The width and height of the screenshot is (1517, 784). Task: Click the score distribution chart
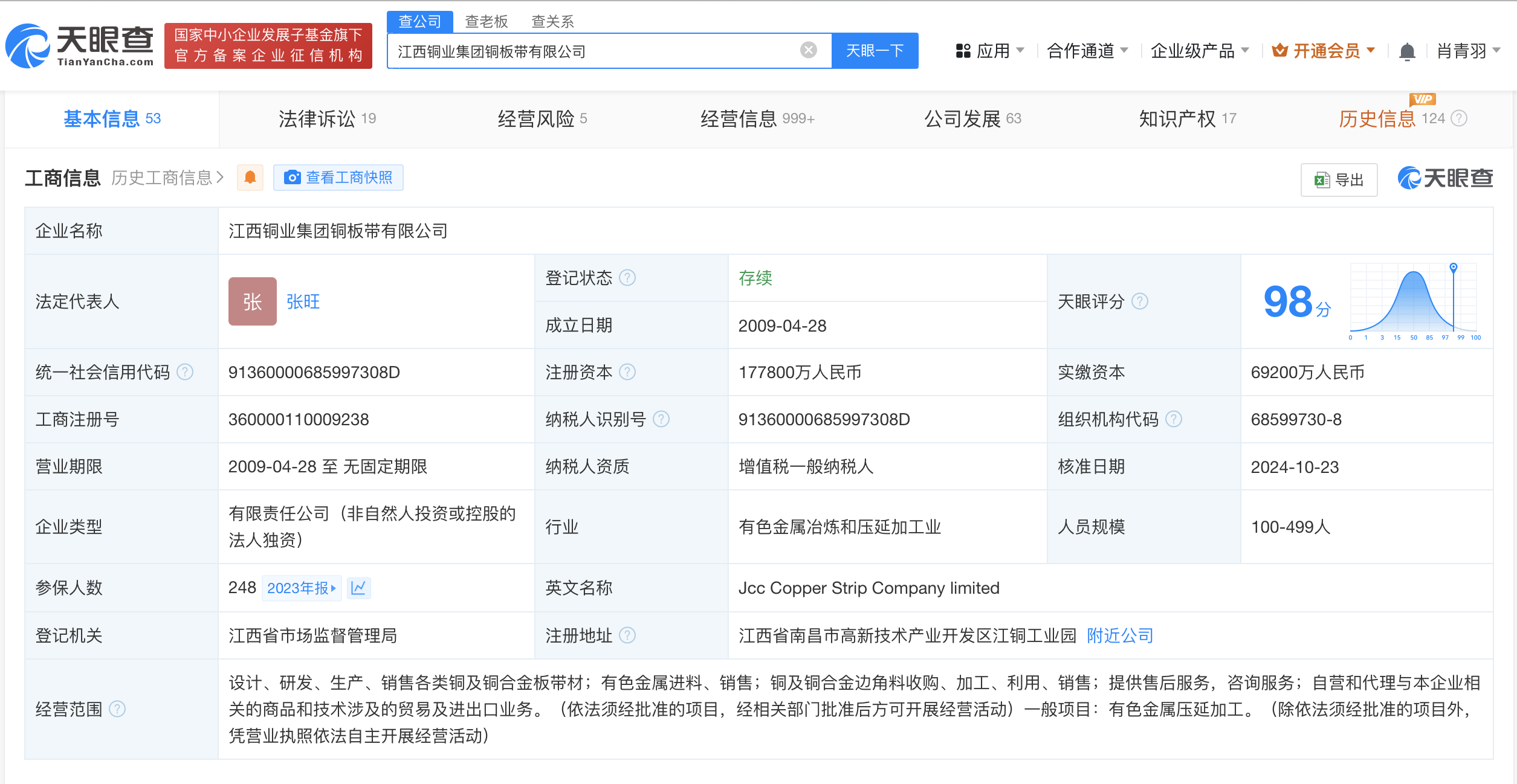(x=1414, y=301)
